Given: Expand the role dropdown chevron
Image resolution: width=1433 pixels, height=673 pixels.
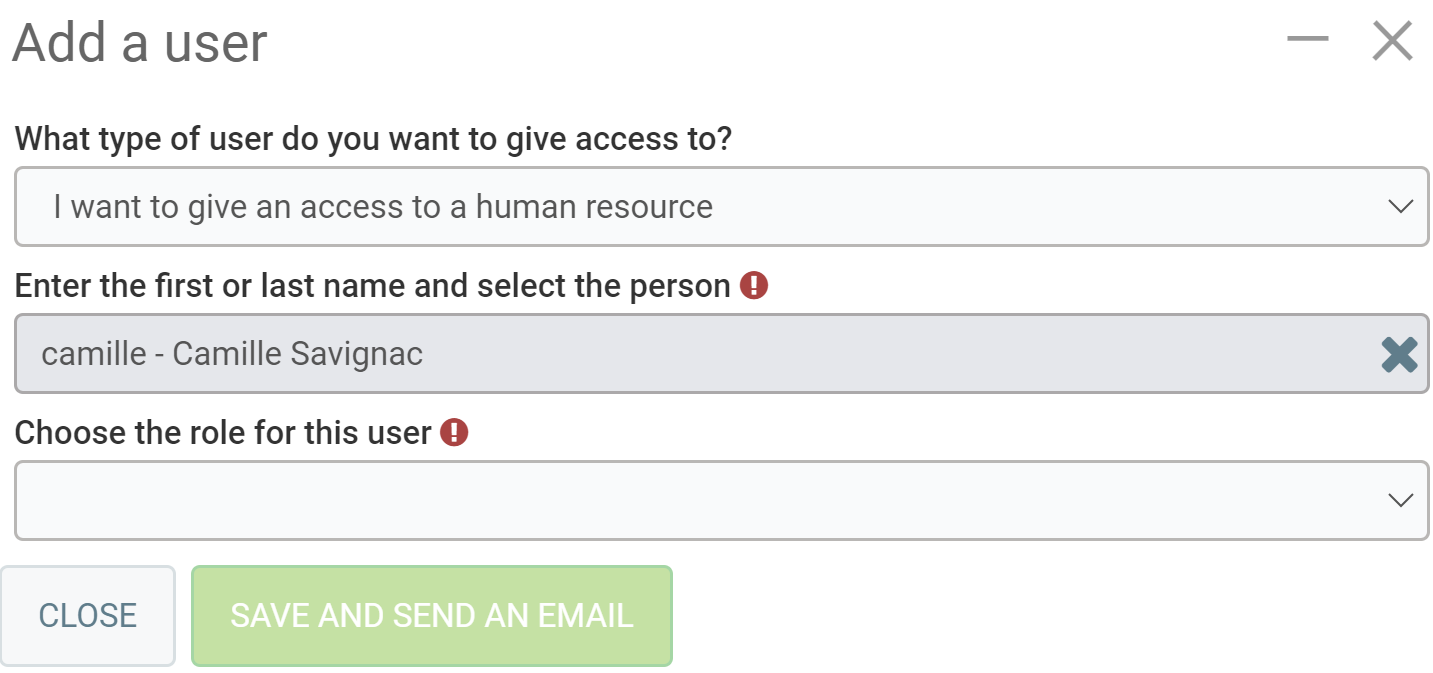Looking at the screenshot, I should [1400, 500].
